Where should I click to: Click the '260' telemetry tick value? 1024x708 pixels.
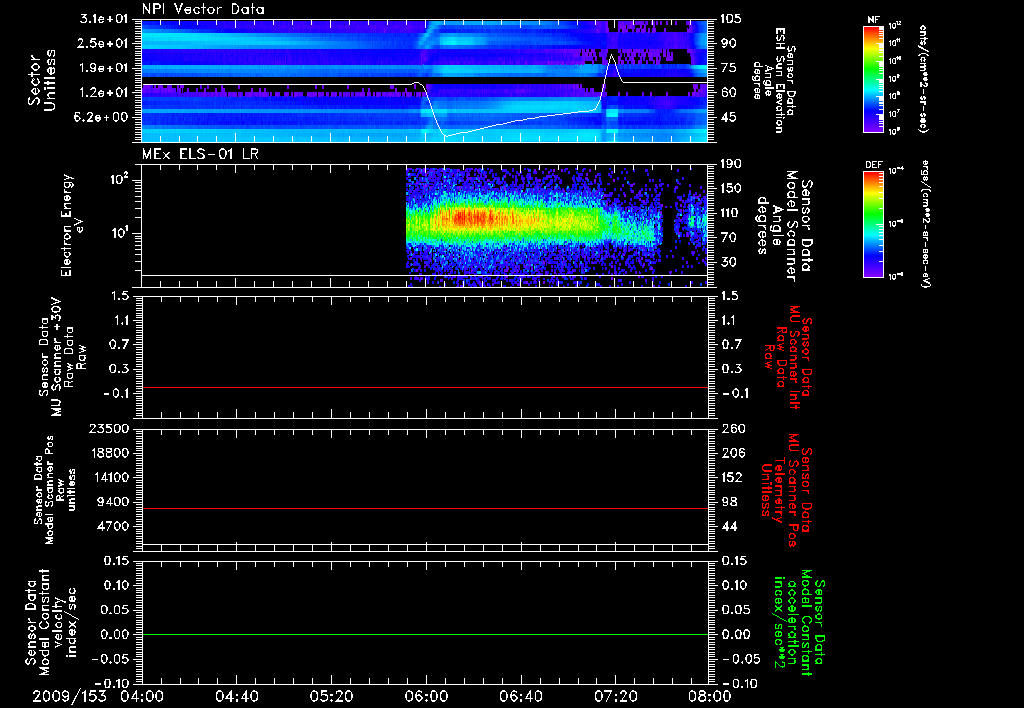pos(731,428)
